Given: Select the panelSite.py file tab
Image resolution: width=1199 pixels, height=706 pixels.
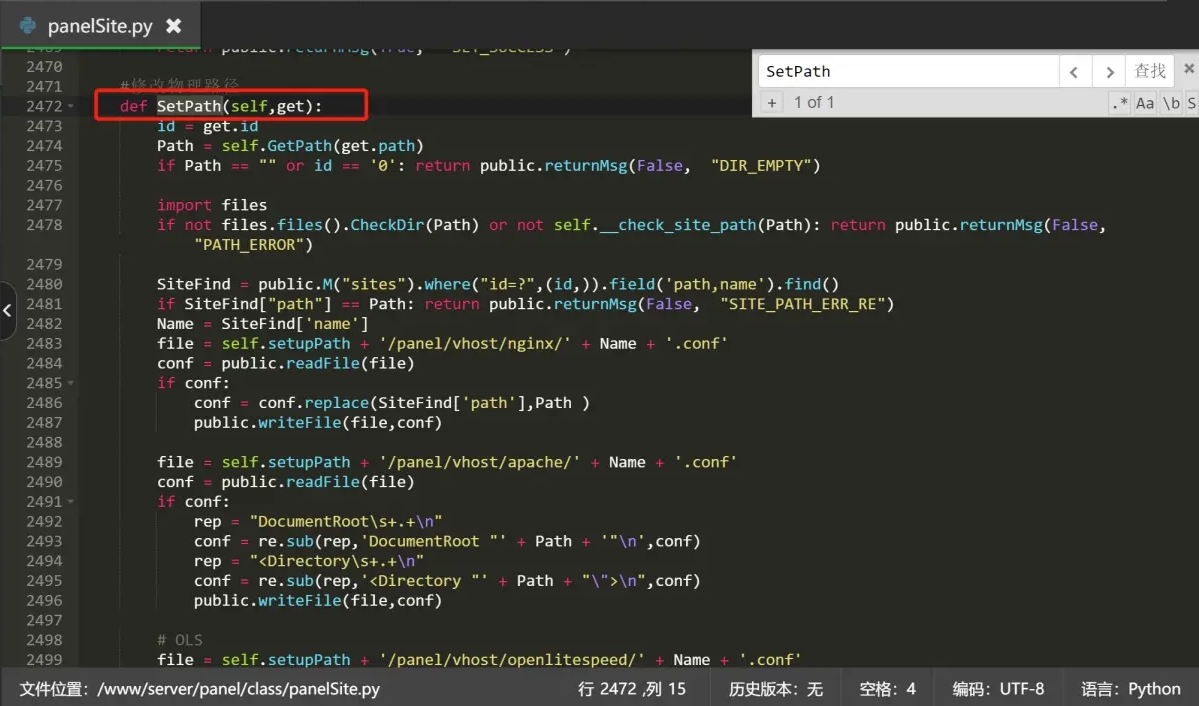Looking at the screenshot, I should coord(99,26).
